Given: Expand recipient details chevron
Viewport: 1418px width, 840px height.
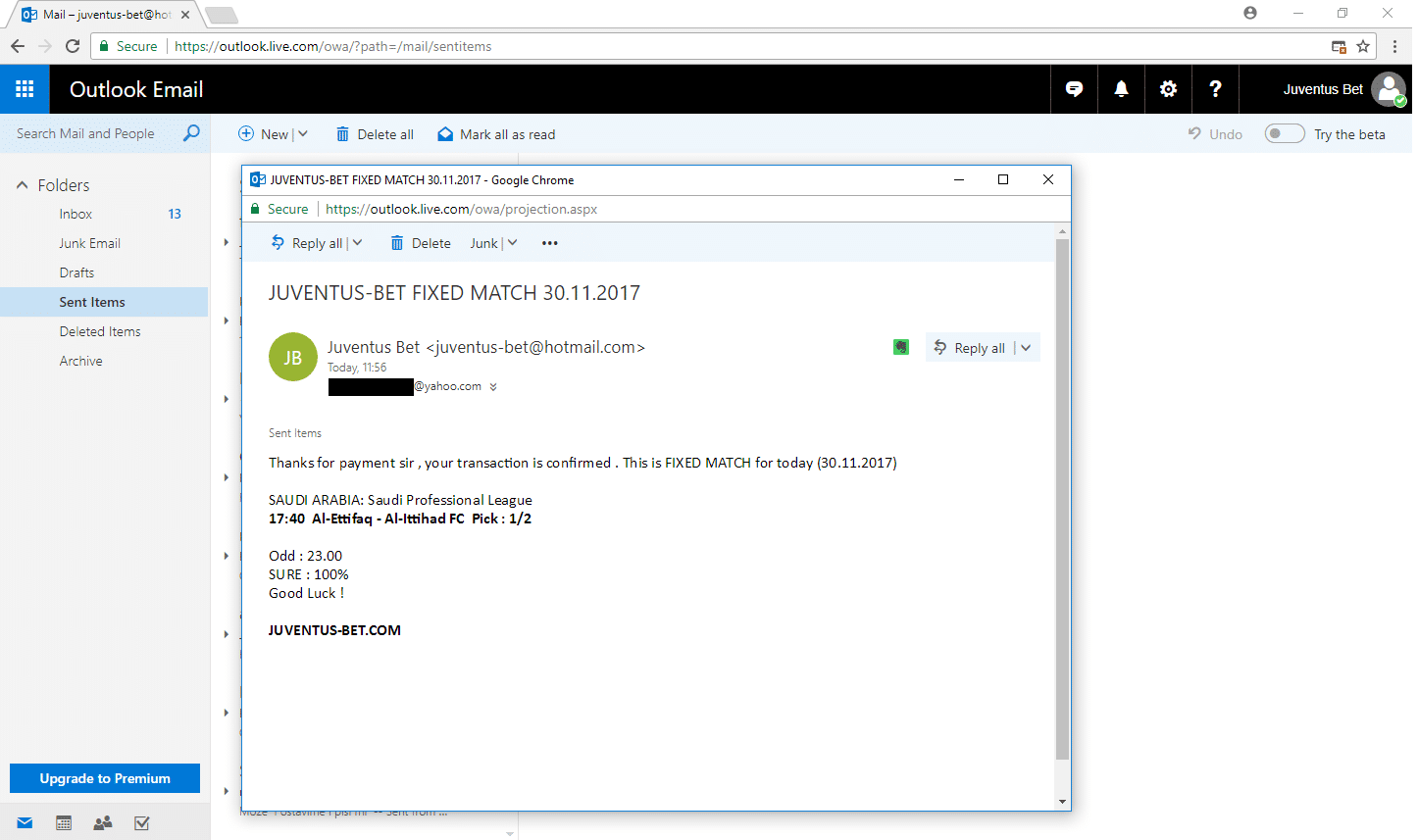Looking at the screenshot, I should point(493,387).
